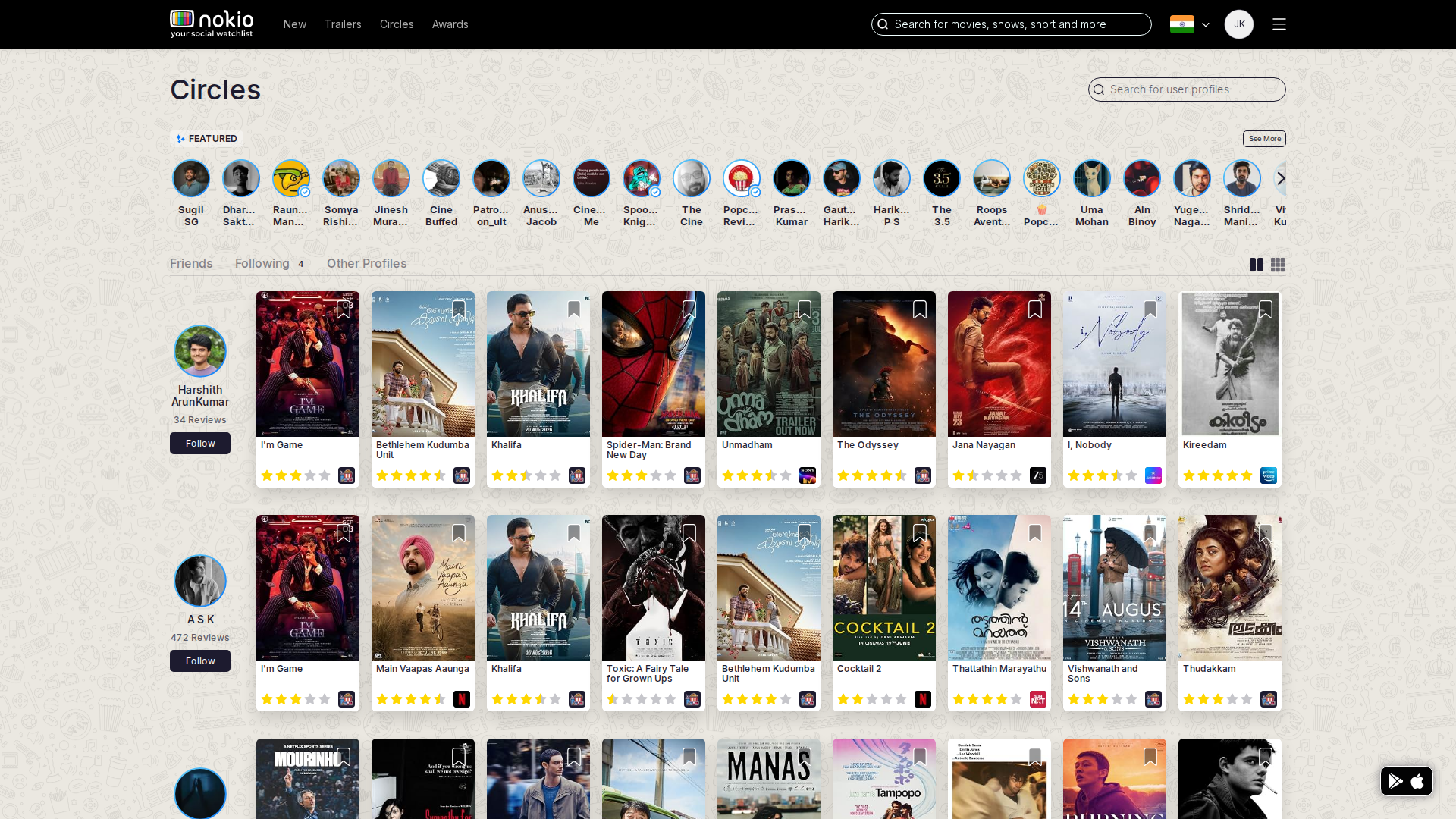Open the Thudakkam movie poster
Screen dimensions: 1456x819
(x=1230, y=588)
